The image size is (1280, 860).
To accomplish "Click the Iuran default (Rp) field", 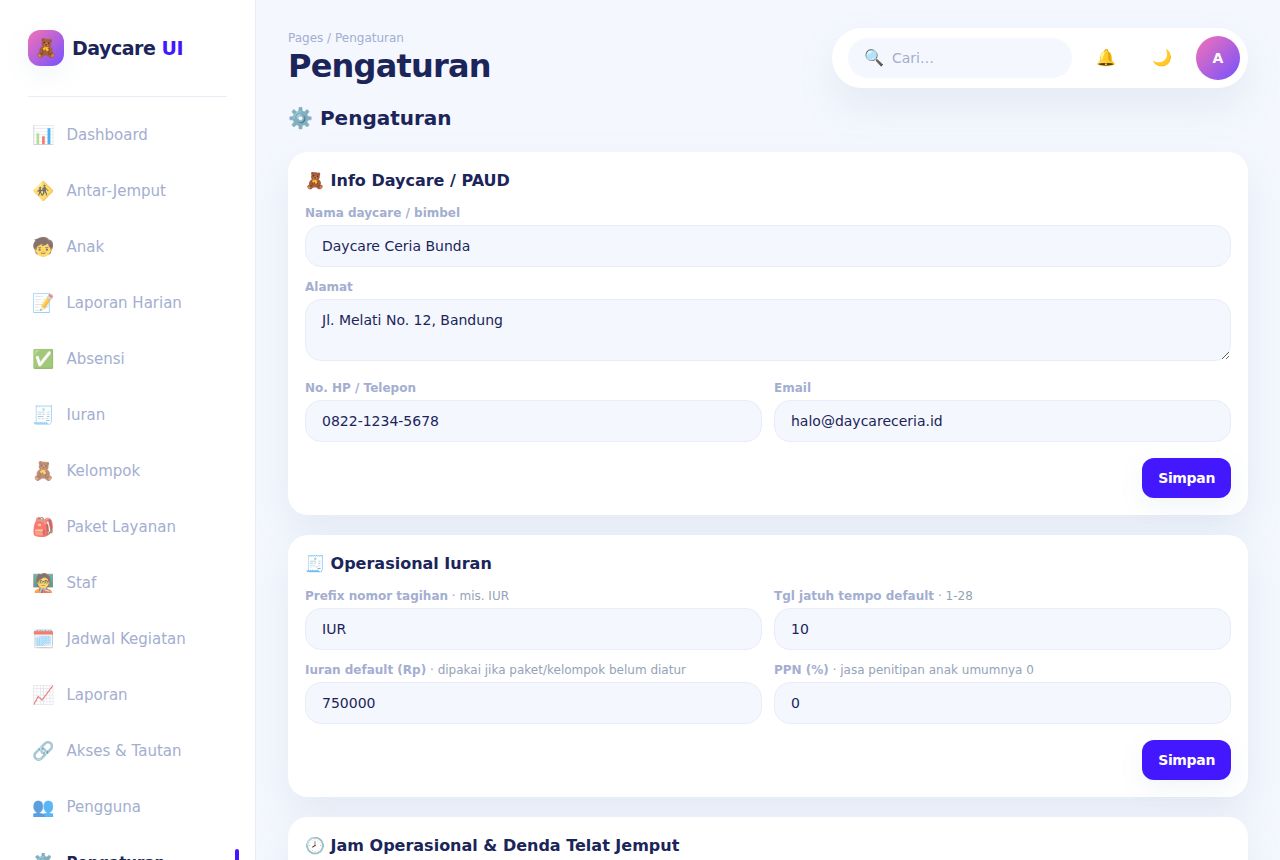I will [x=533, y=703].
